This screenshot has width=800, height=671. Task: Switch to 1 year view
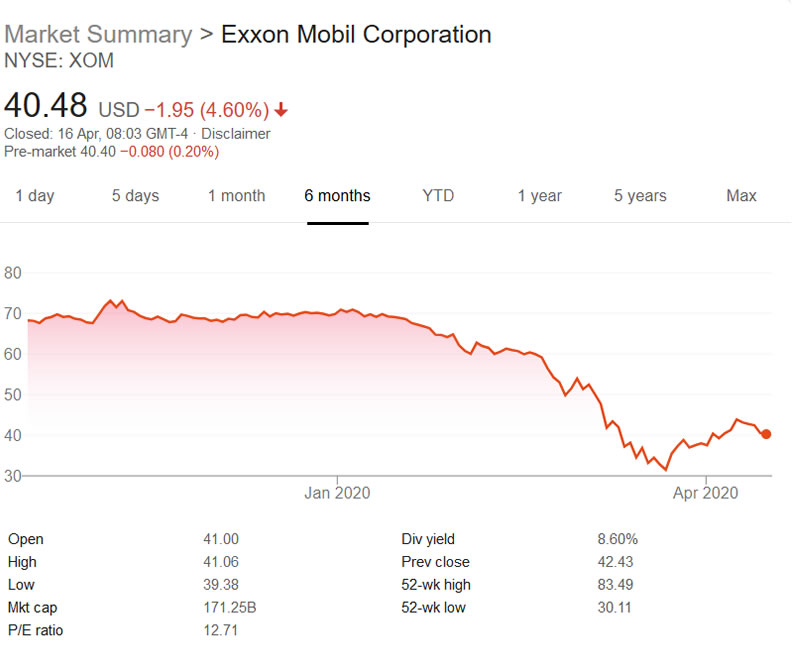click(539, 196)
